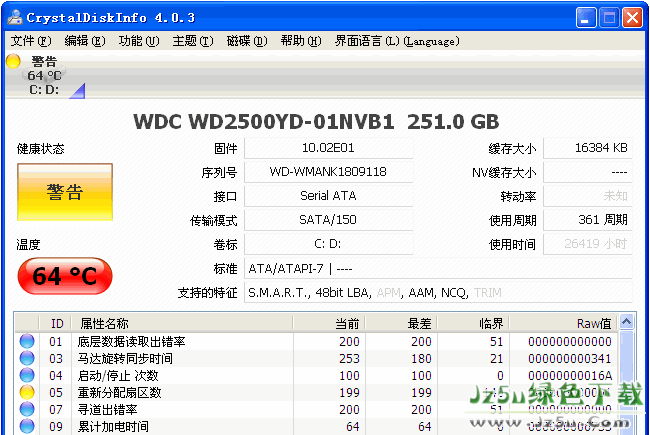This screenshot has width=650, height=435.
Task: Click the volume label field C: D:
Action: coord(329,244)
